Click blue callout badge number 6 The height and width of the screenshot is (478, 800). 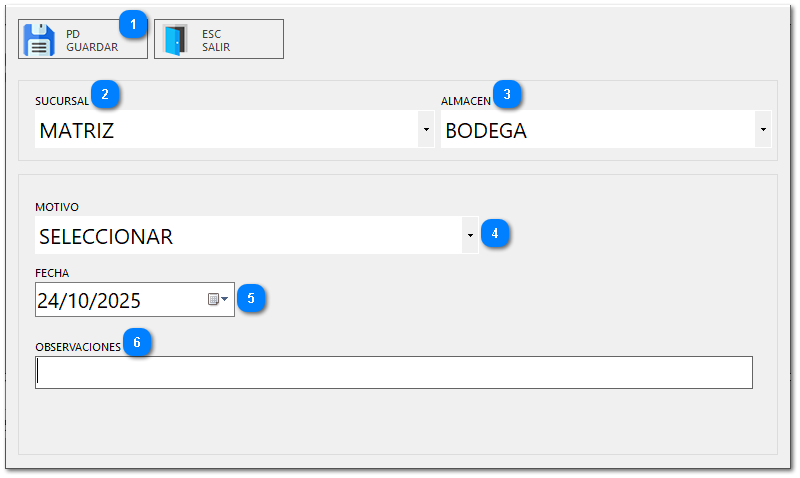point(137,342)
